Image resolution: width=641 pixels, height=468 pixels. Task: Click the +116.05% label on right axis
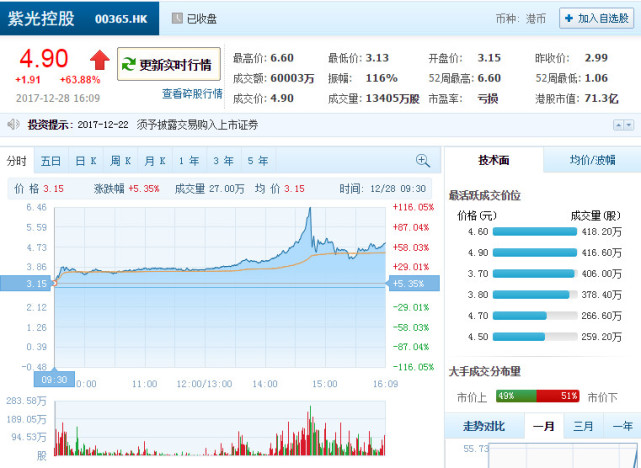click(x=413, y=207)
